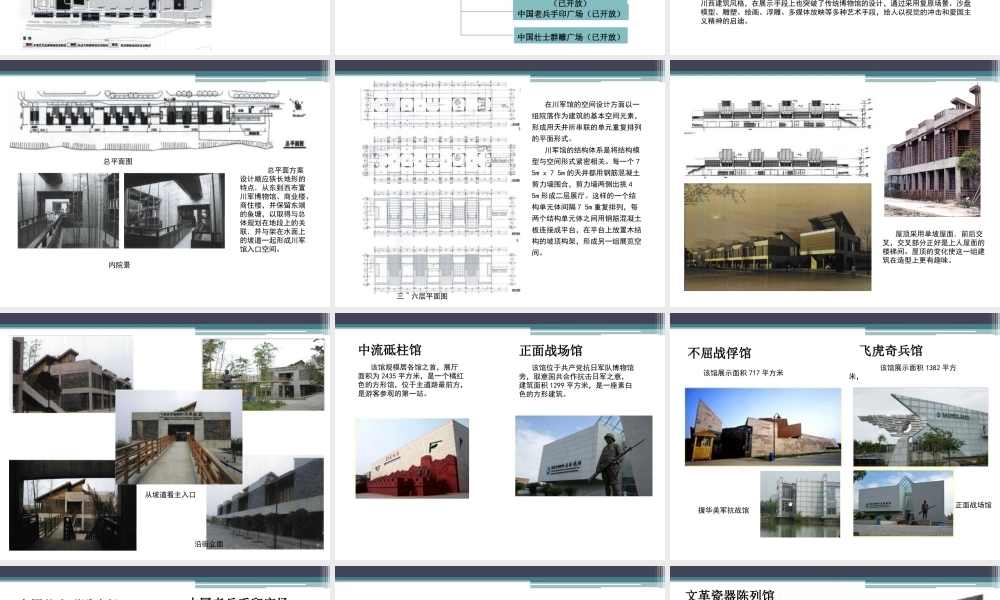
Task: Select the slide titled 中流砥柱馆 and 正面战场馆
Action: point(499,437)
